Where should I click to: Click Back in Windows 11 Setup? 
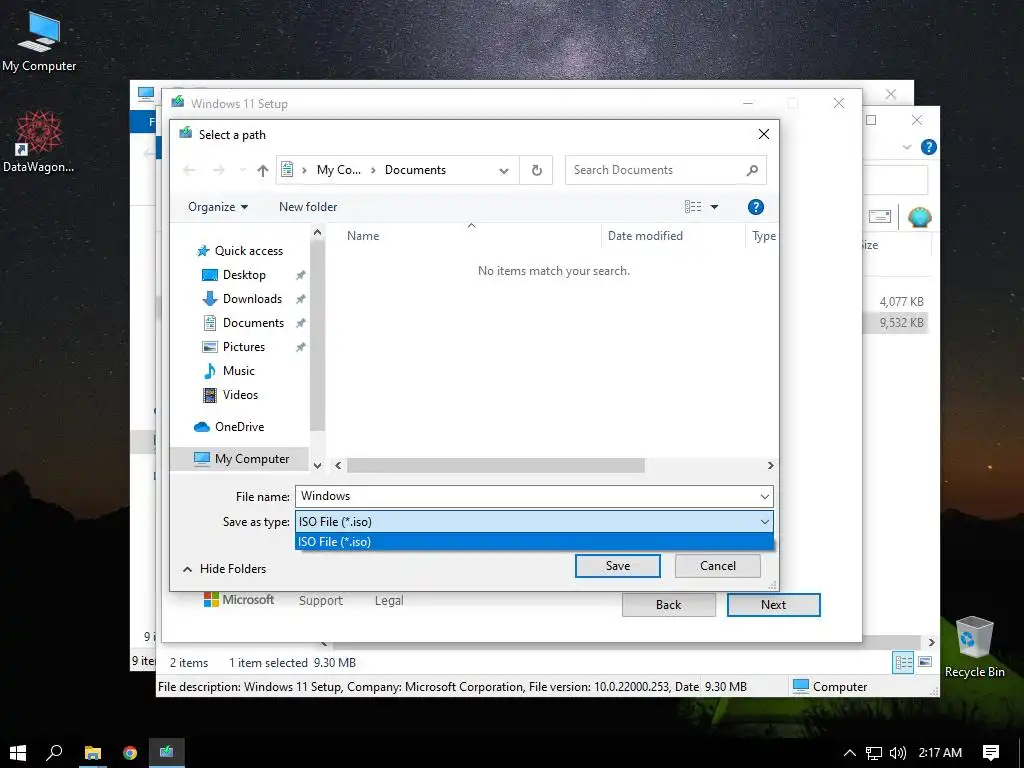pyautogui.click(x=669, y=605)
